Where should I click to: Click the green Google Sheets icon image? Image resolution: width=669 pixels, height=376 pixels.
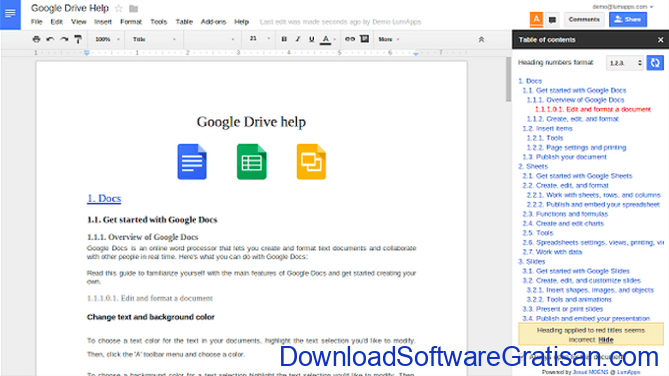252,162
